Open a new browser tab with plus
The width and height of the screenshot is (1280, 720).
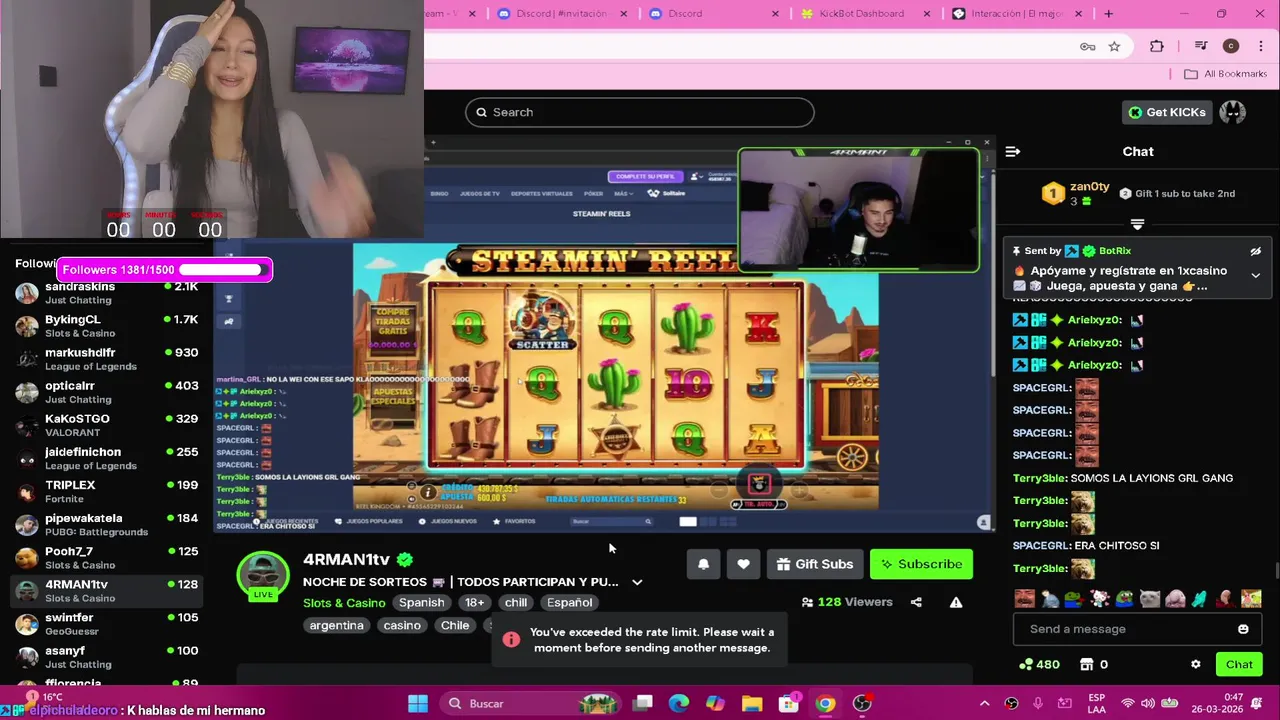pos(1108,13)
